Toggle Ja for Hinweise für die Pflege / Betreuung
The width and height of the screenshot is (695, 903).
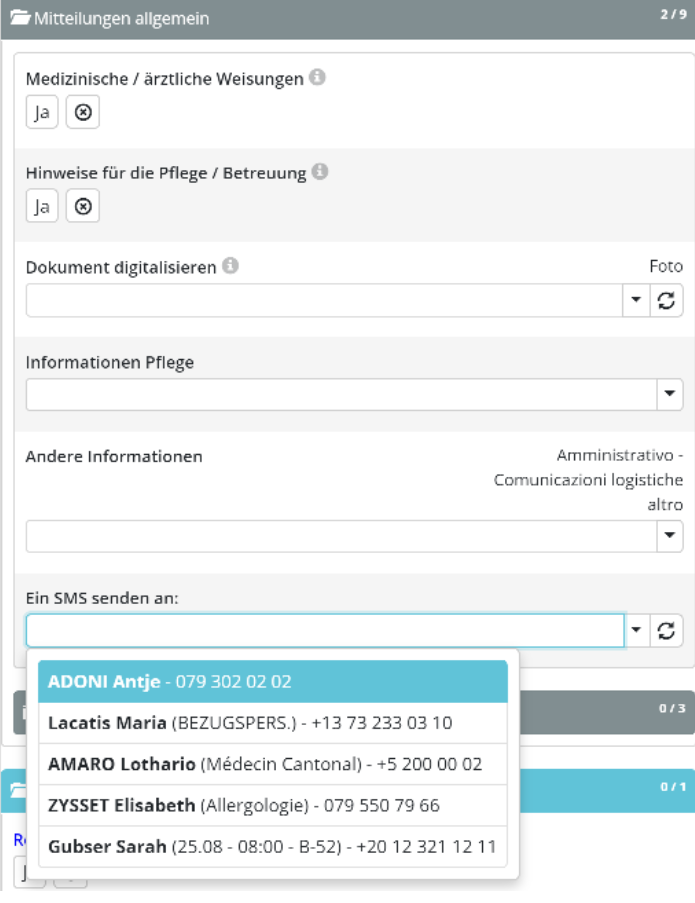(x=42, y=207)
